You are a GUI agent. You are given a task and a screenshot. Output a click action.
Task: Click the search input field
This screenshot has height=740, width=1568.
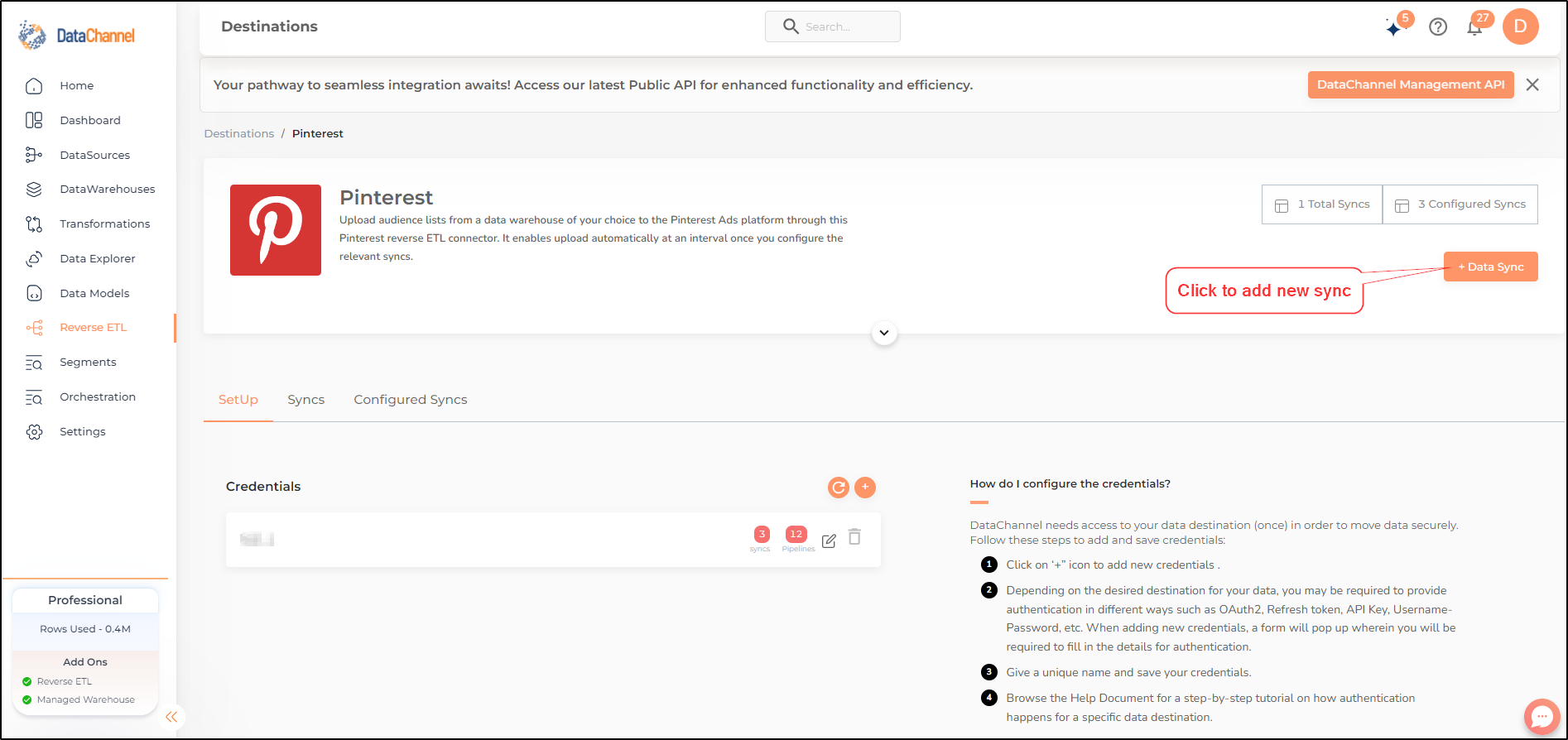click(833, 26)
